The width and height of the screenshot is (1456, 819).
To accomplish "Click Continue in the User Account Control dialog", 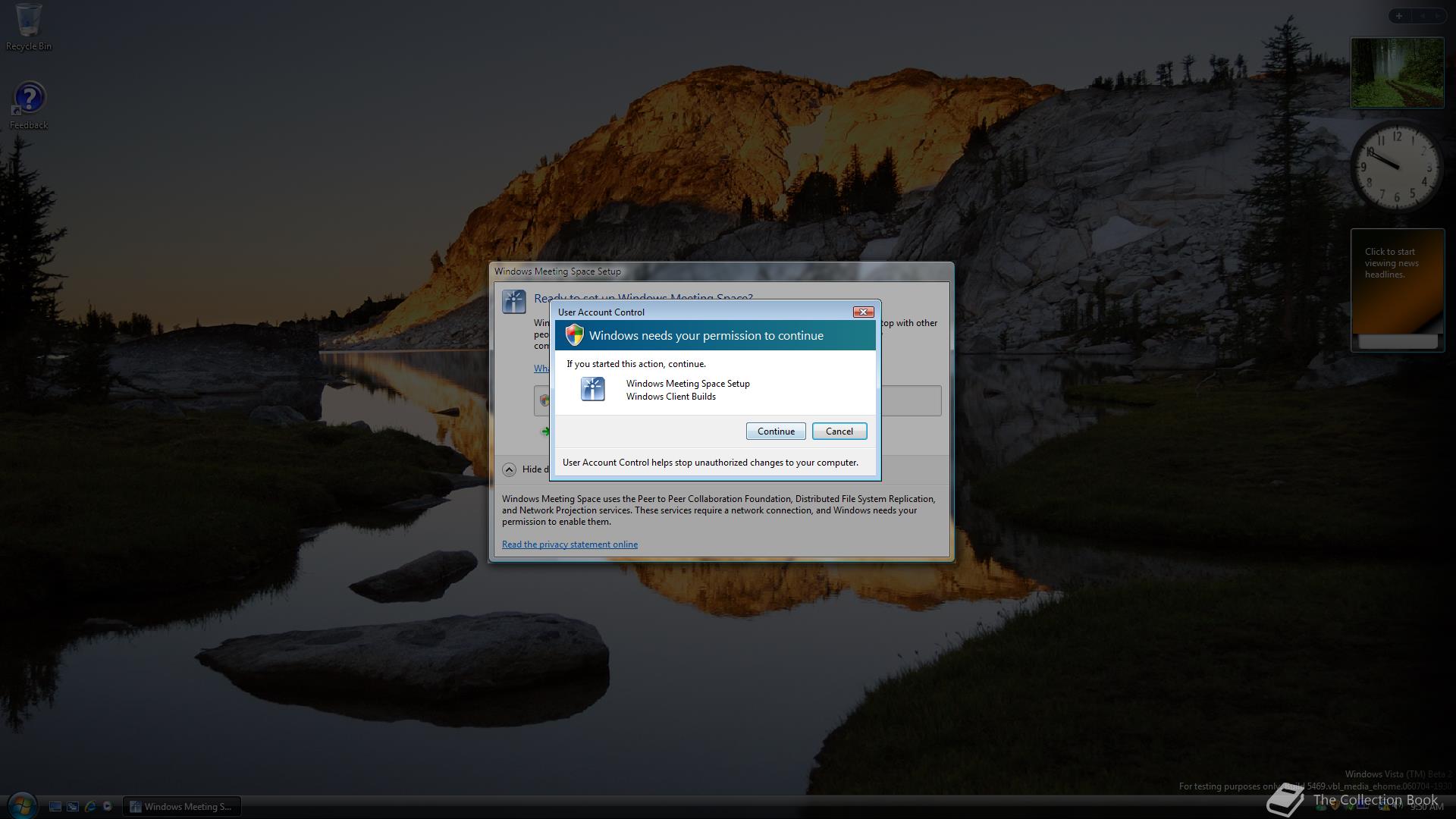I will [775, 431].
